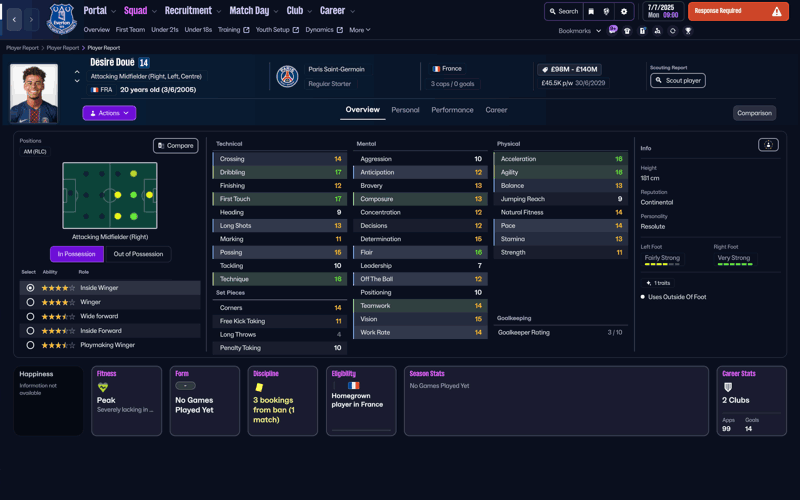
Task: Click the back navigation arrow
Action: pos(14,19)
